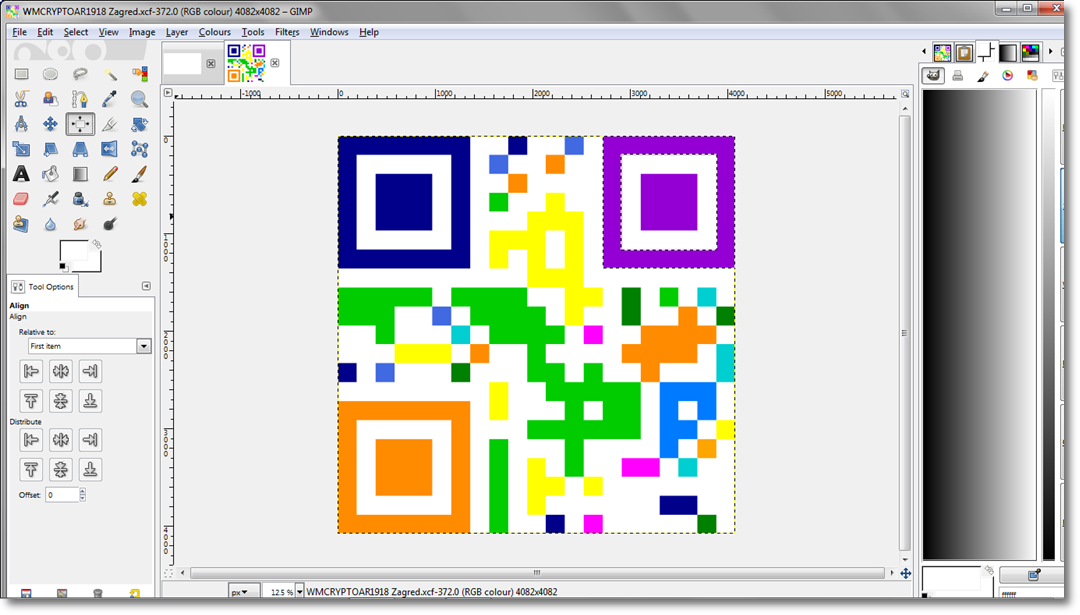Increase the Offset value with stepper

coord(83,491)
